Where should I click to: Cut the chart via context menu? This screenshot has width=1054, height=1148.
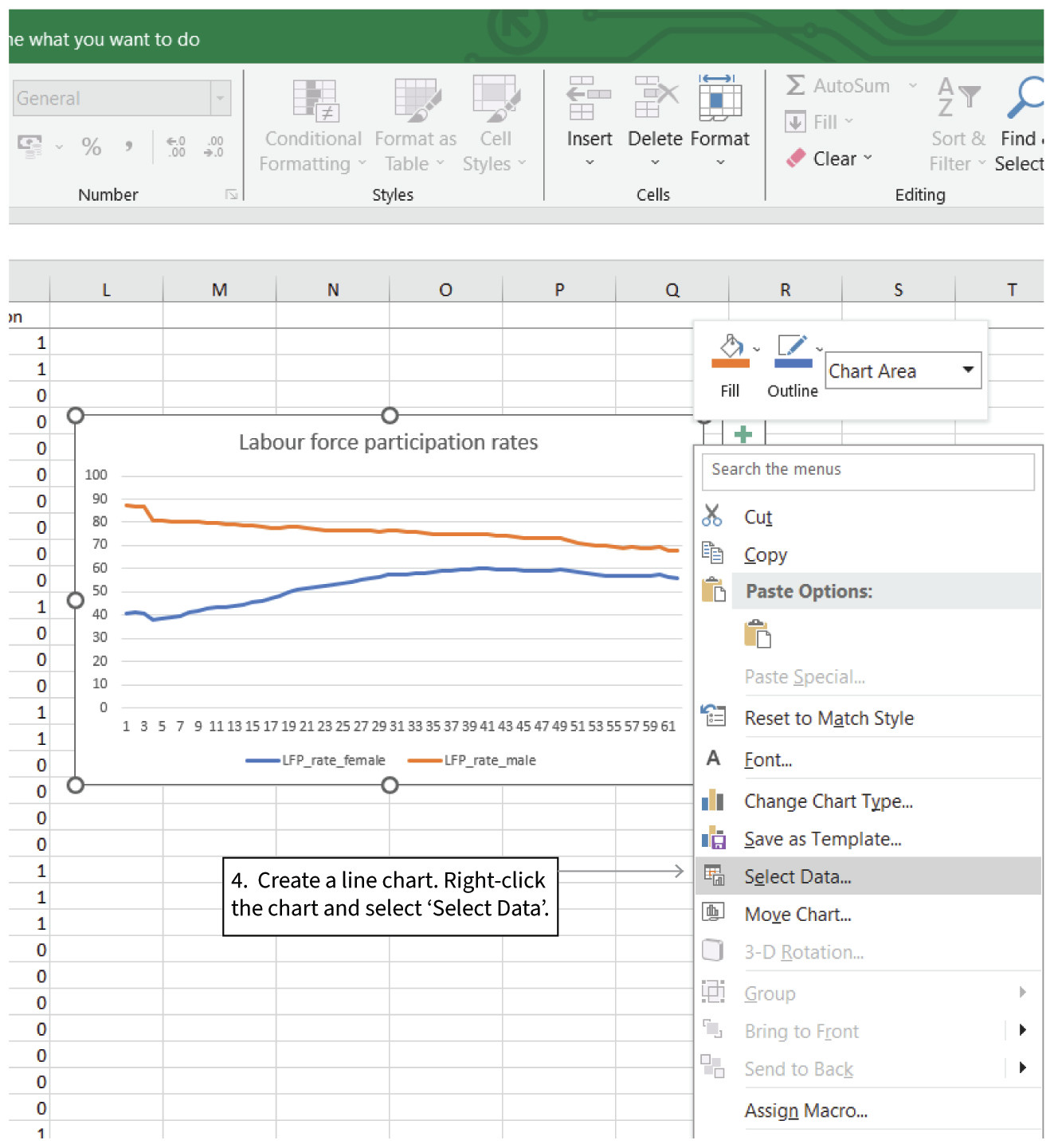(x=758, y=516)
